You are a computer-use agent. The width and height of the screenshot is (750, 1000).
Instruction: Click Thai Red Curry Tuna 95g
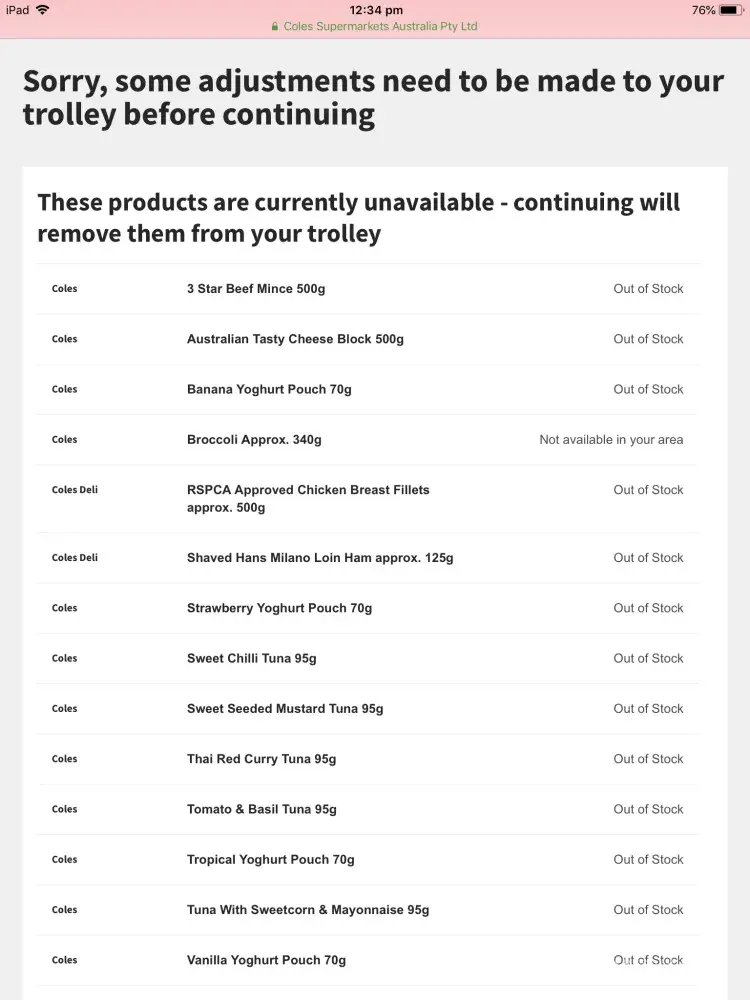261,759
